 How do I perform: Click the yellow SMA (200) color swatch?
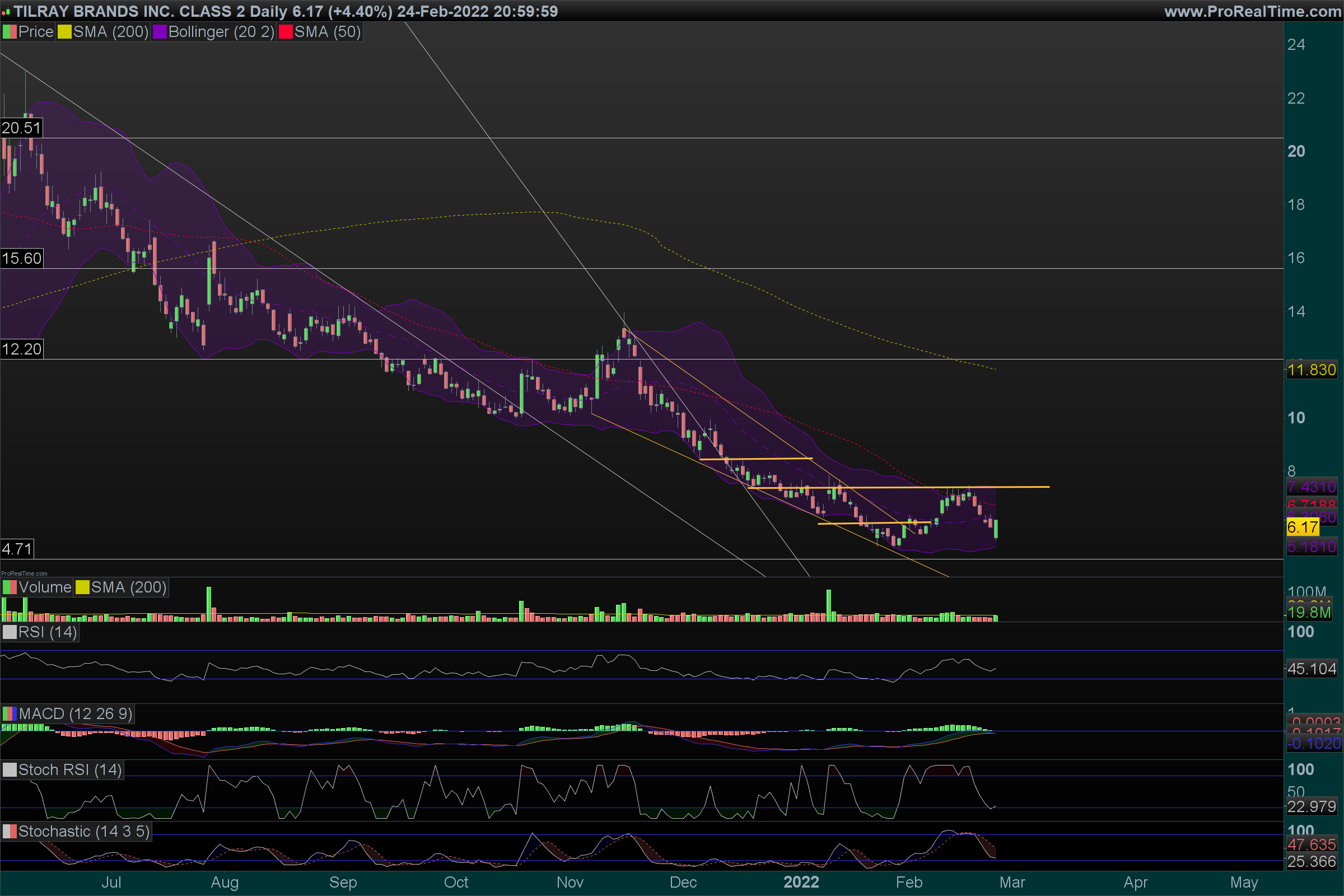coord(64,32)
